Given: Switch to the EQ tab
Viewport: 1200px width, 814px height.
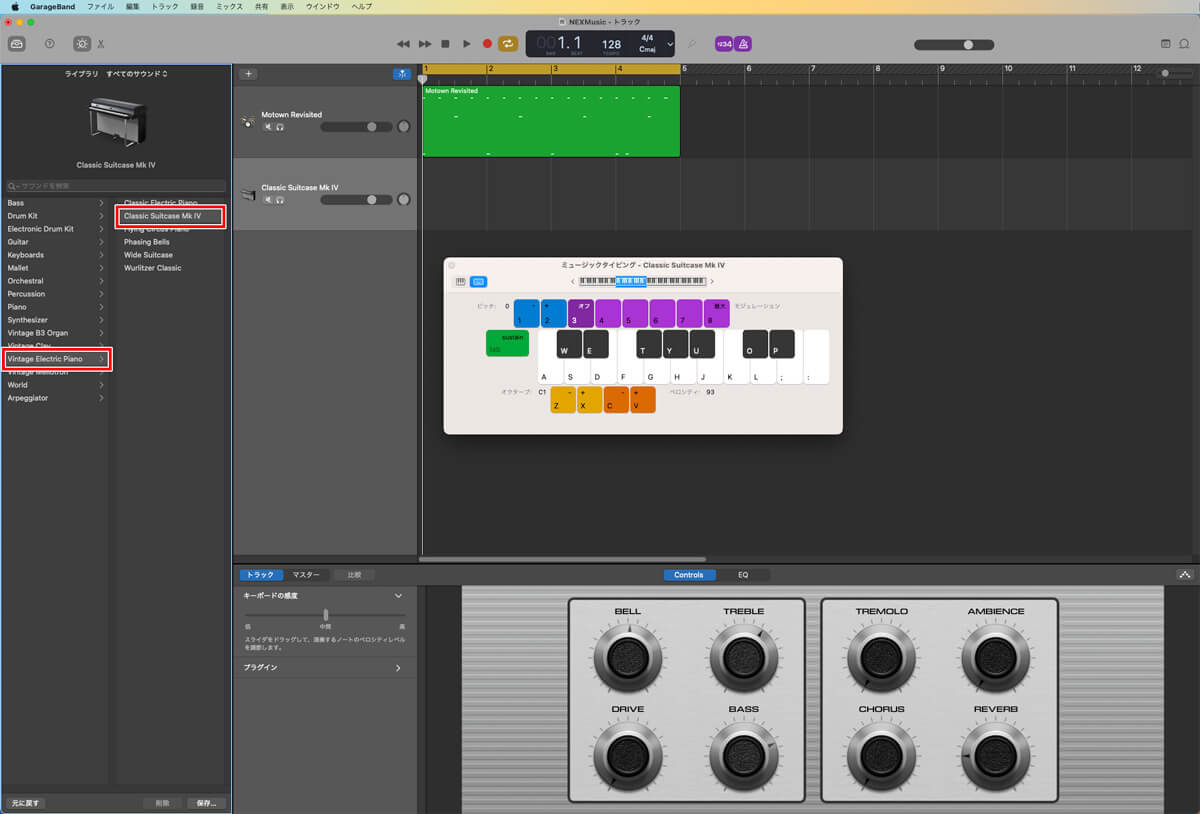Looking at the screenshot, I should (743, 575).
